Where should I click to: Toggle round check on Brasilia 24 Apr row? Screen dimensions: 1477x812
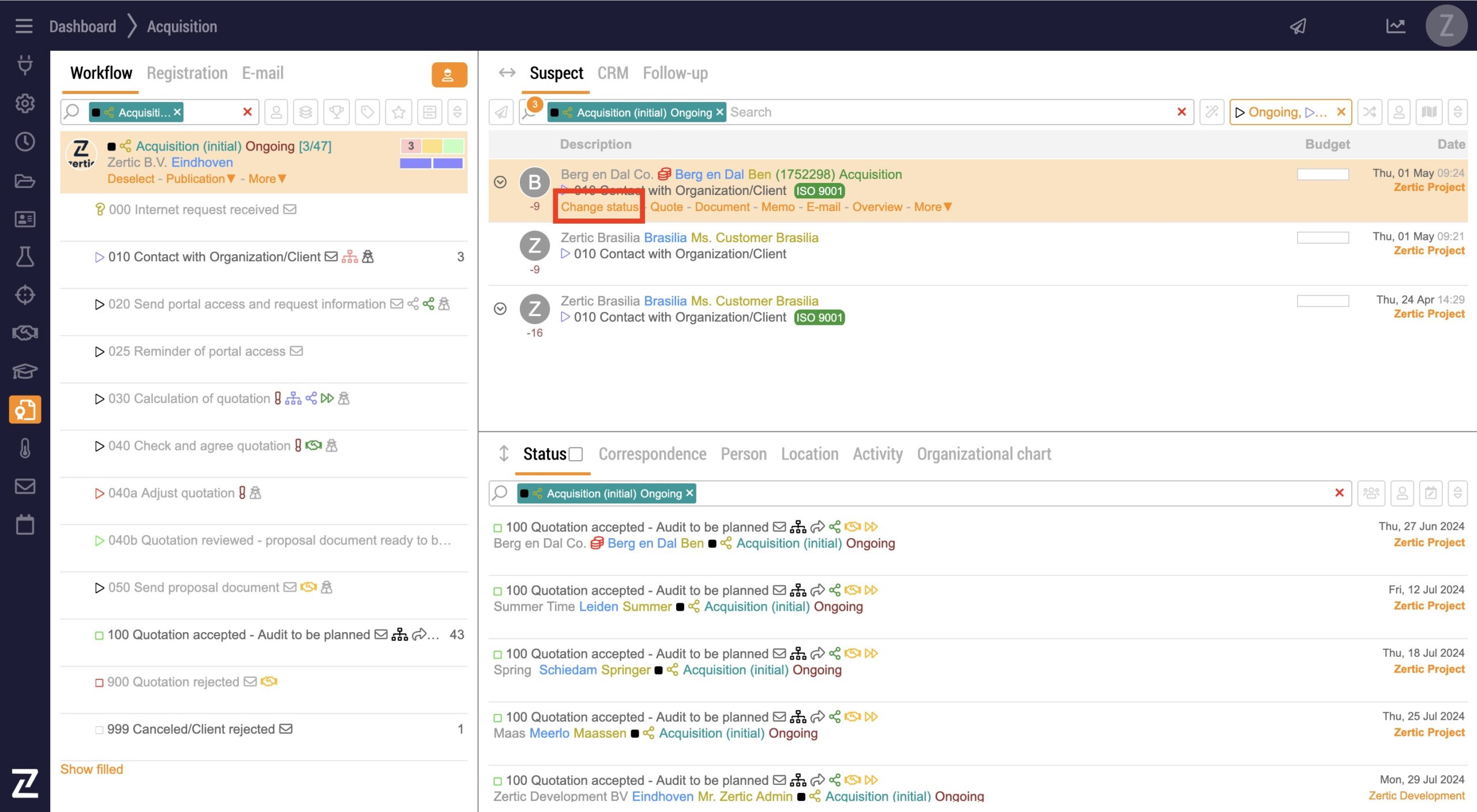(500, 309)
